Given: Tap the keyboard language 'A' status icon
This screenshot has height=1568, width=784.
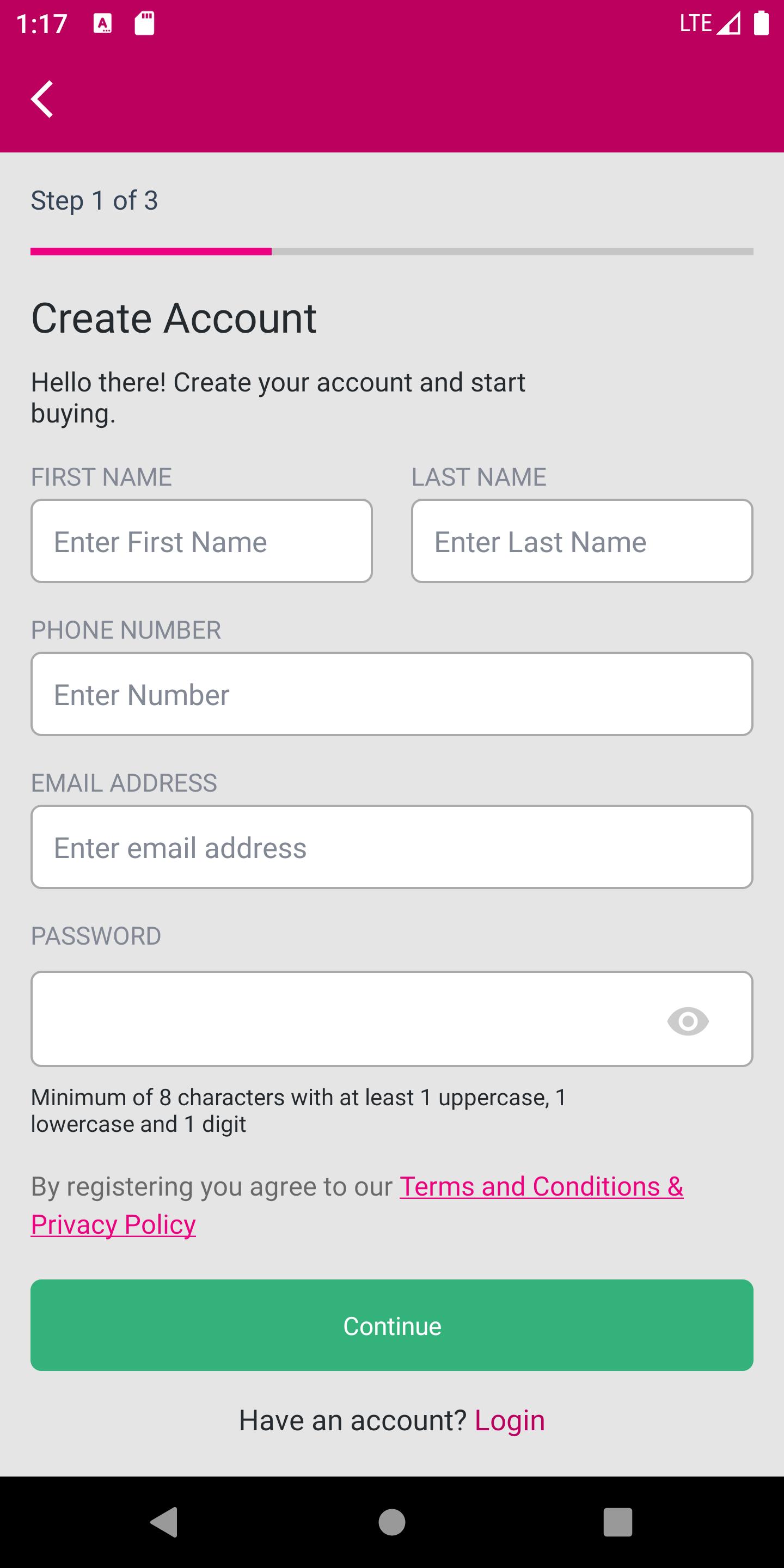Looking at the screenshot, I should click(x=102, y=23).
